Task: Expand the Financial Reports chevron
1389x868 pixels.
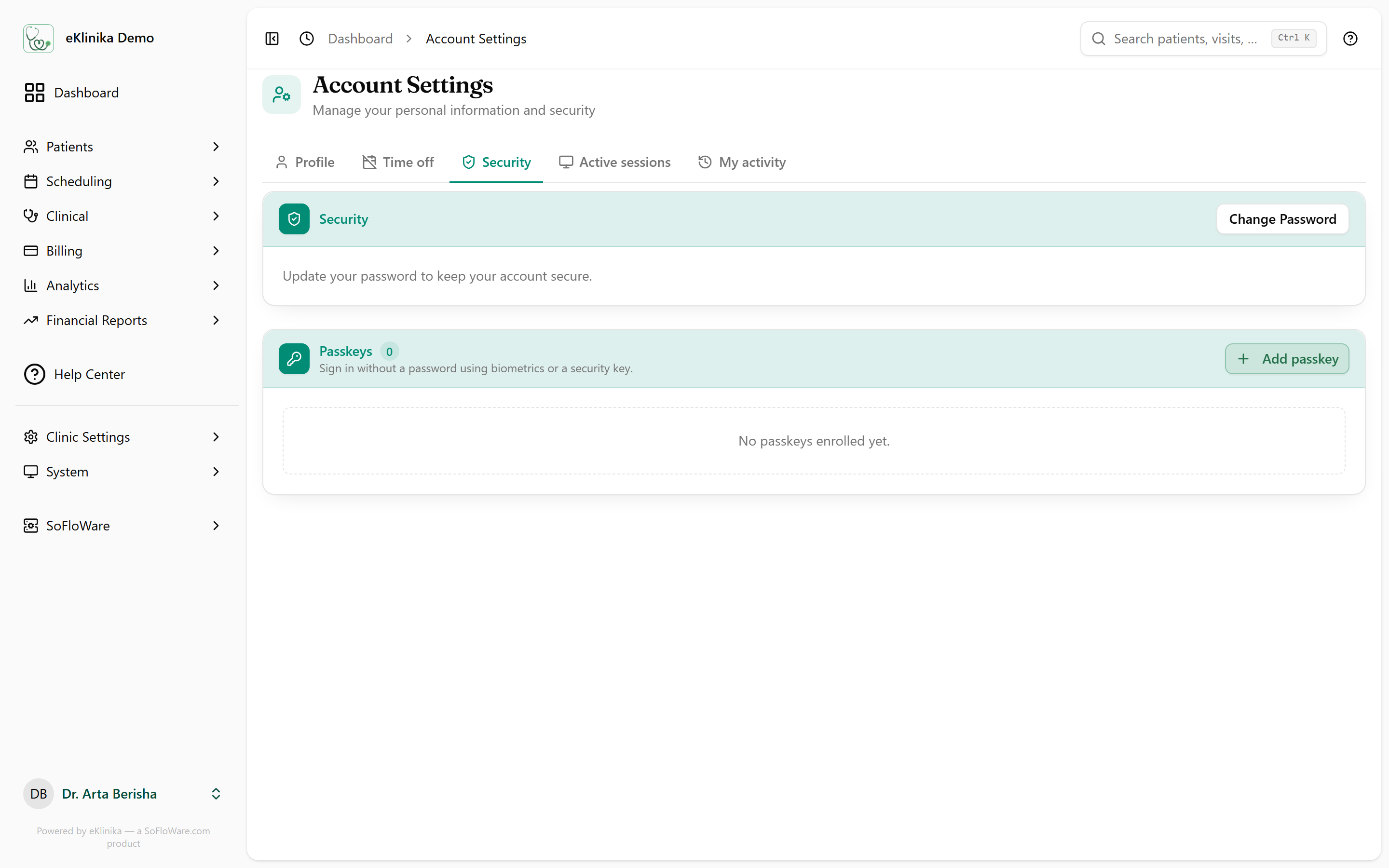Action: (216, 320)
